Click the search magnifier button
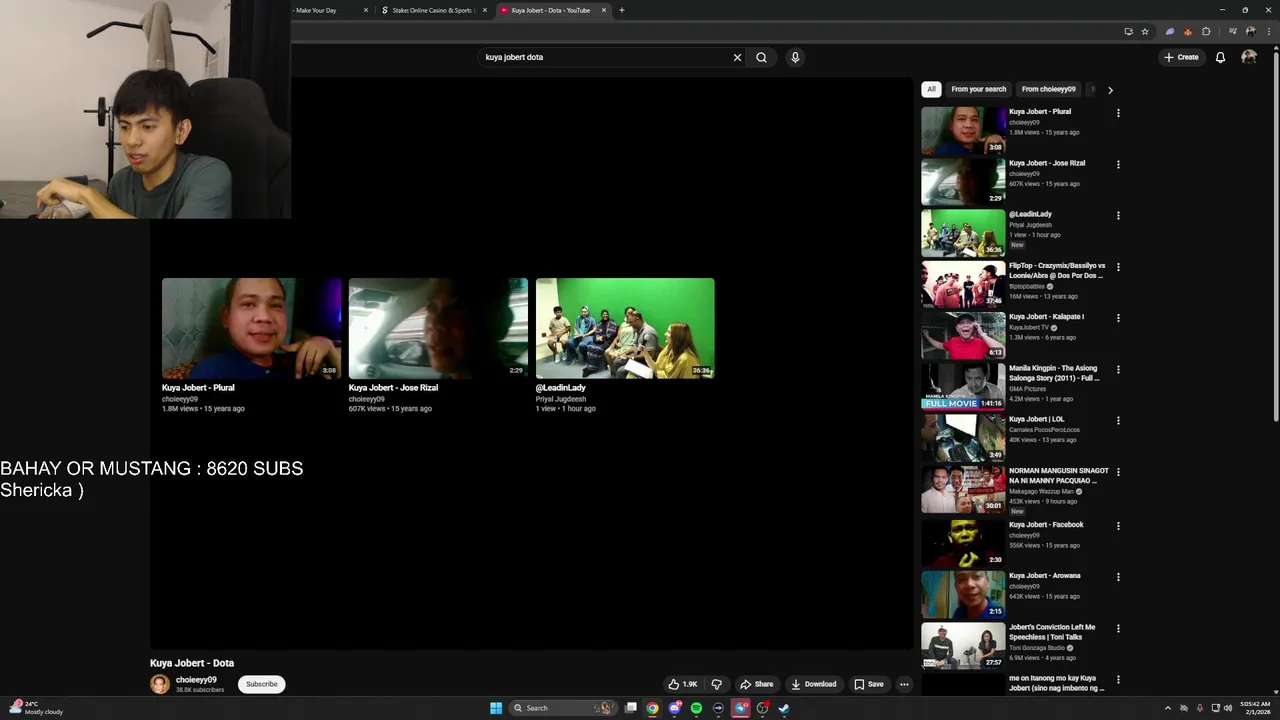Screen dimensions: 1280x720 [x=761, y=57]
